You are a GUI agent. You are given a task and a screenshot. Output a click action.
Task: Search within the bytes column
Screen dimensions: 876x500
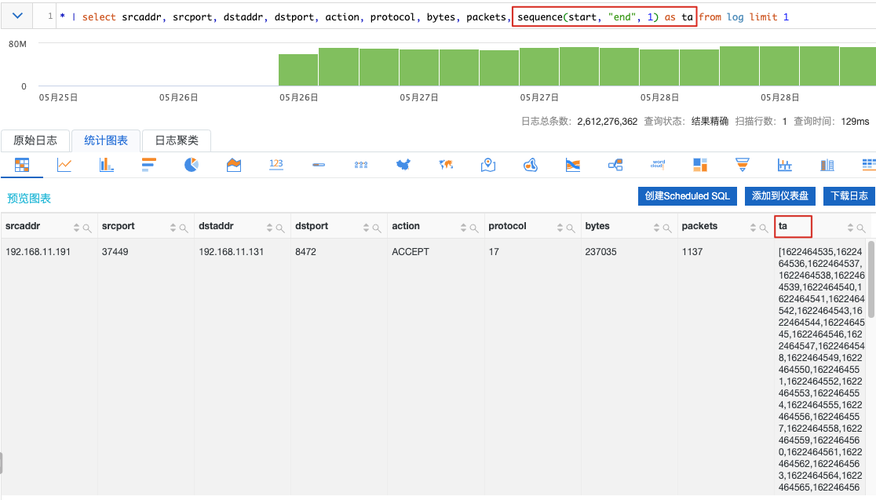667,228
